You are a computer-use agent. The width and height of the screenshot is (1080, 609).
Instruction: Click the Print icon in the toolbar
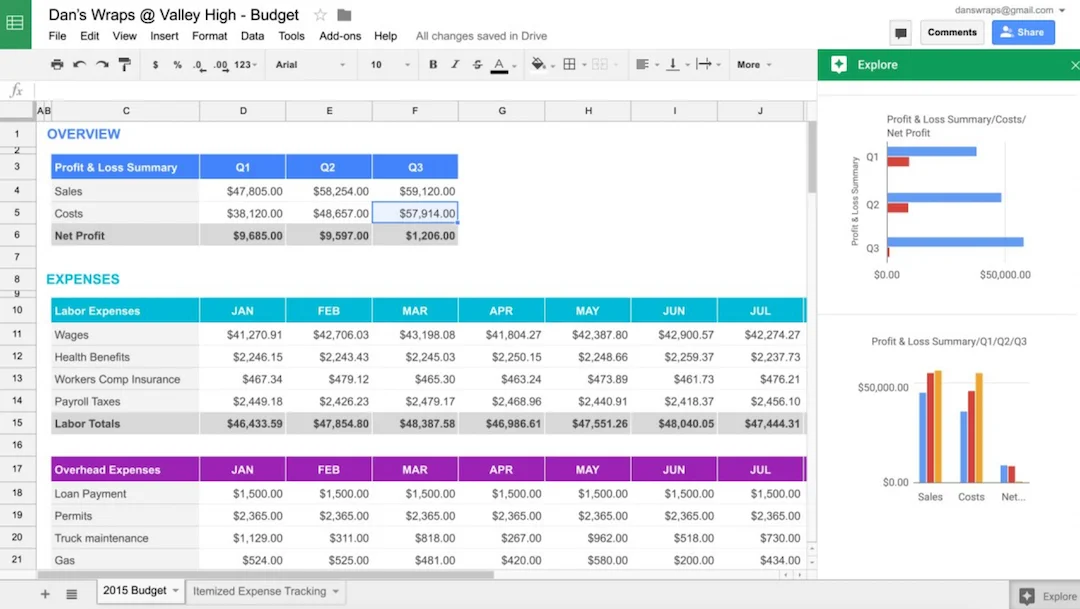point(57,65)
